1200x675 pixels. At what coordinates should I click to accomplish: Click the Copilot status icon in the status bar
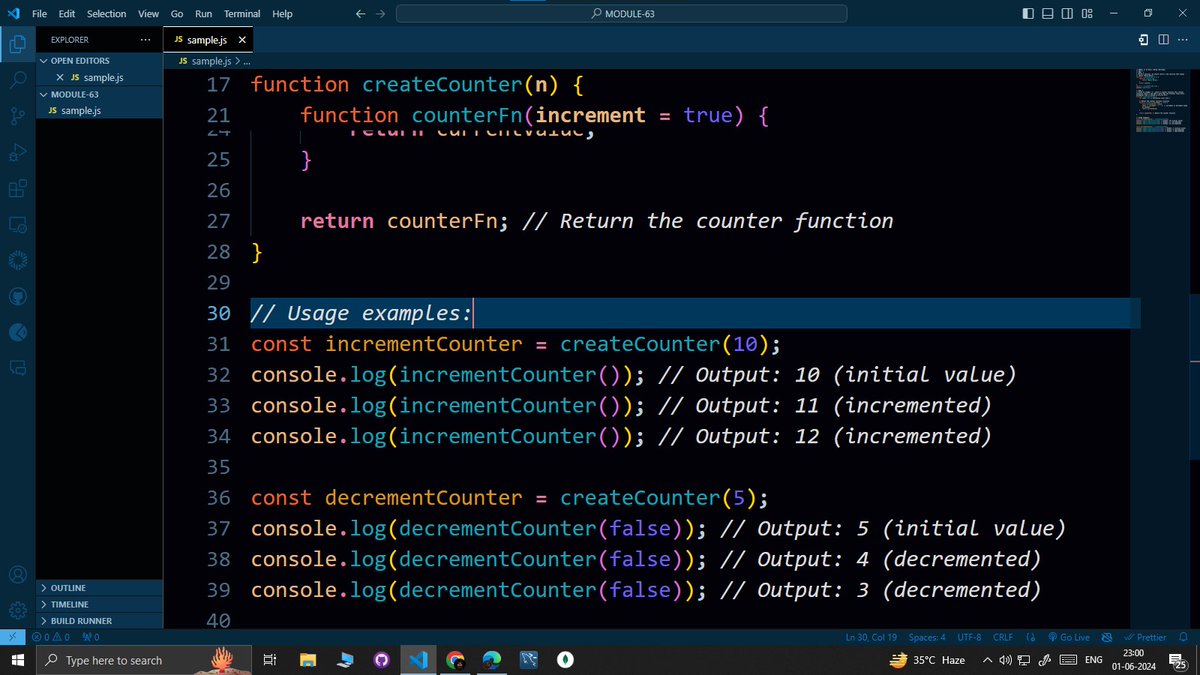pos(1107,637)
